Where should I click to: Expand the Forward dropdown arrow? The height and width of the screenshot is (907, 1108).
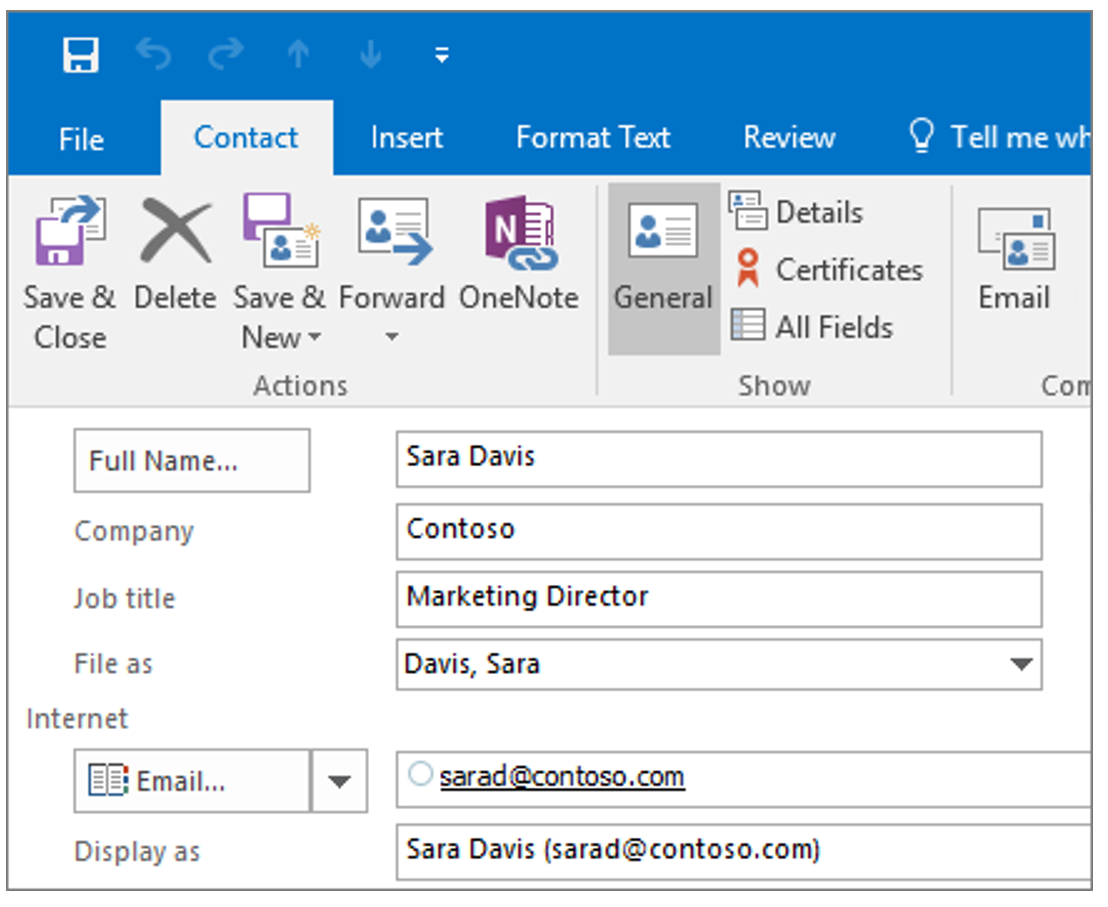pyautogui.click(x=392, y=337)
